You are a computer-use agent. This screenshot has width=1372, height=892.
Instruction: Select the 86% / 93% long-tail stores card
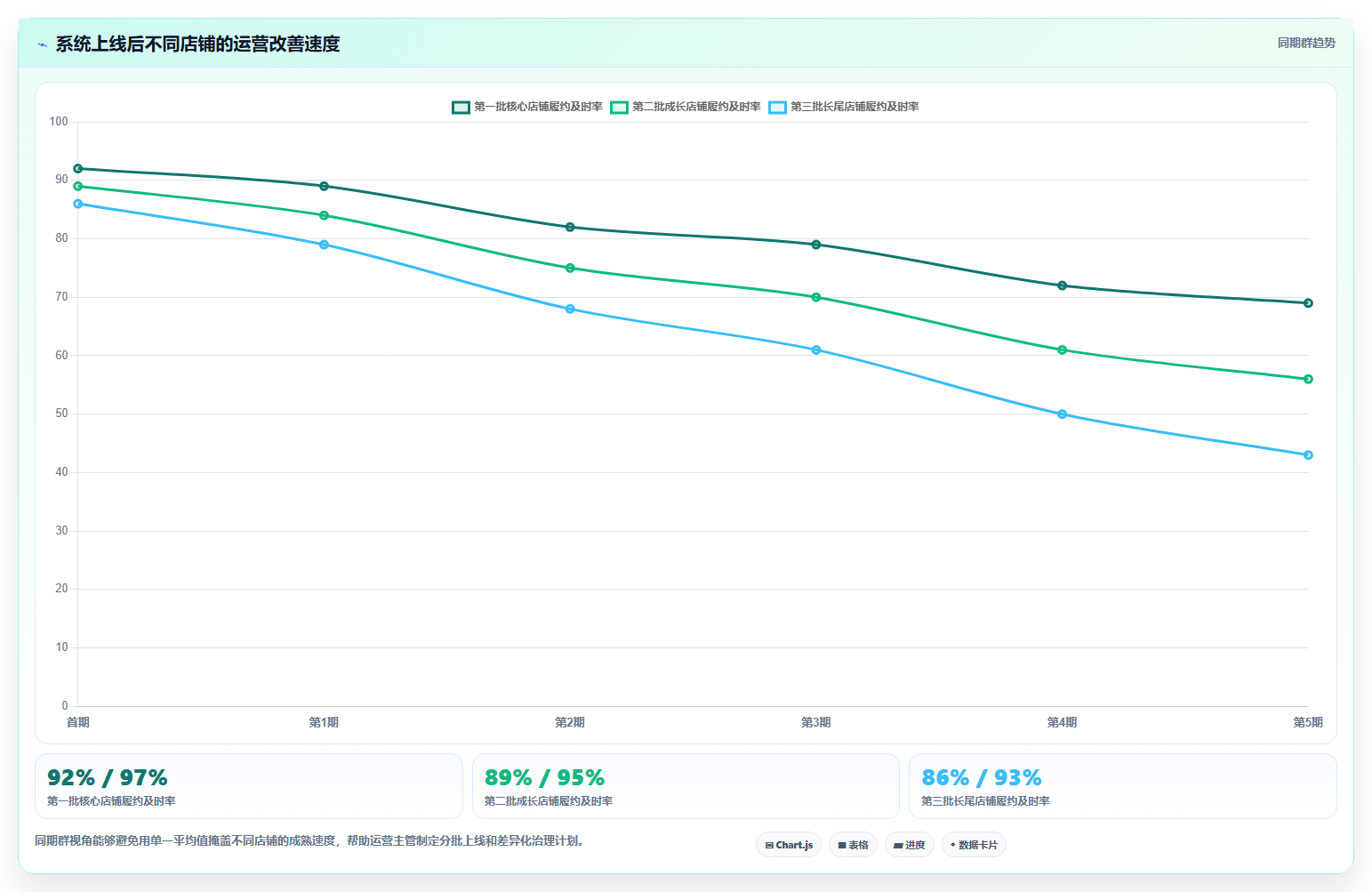(1123, 786)
